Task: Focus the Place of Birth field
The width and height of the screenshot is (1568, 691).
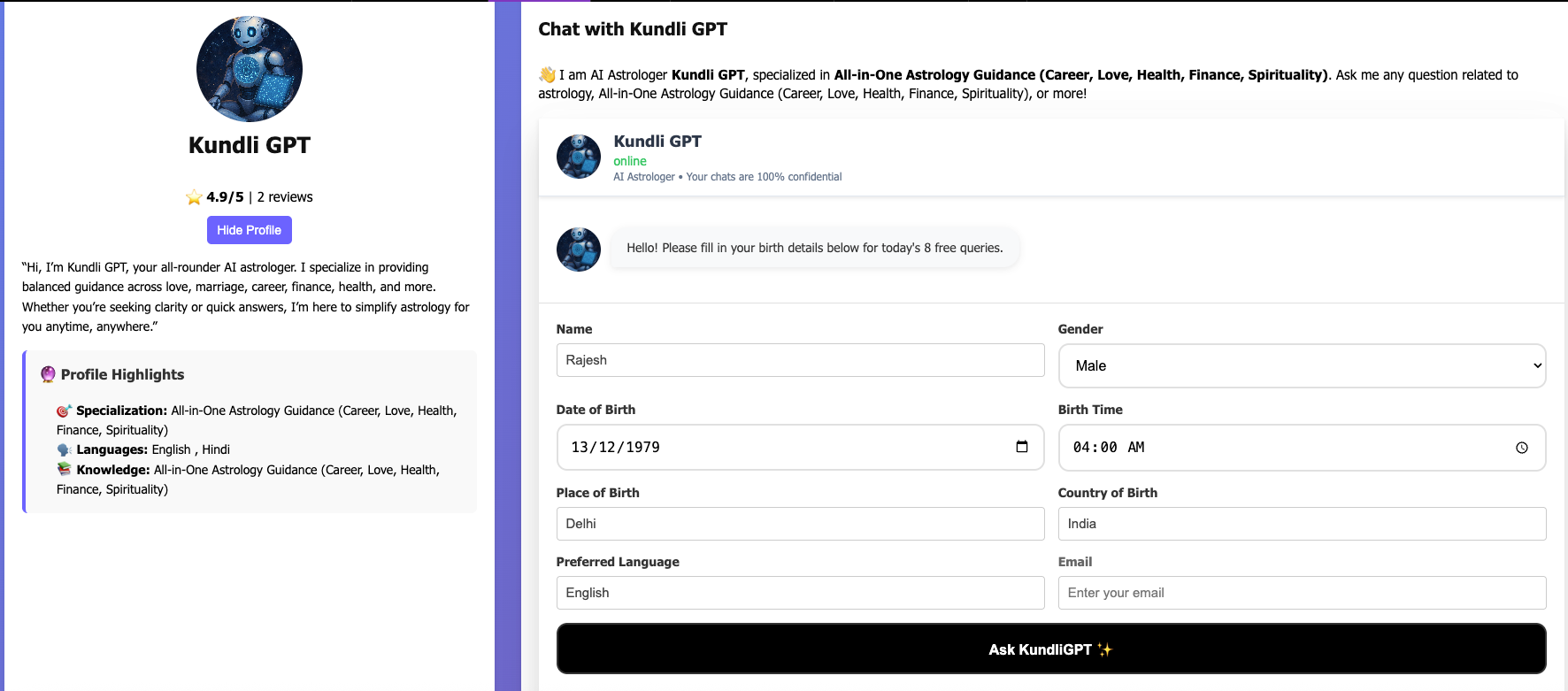Action: pyautogui.click(x=800, y=524)
